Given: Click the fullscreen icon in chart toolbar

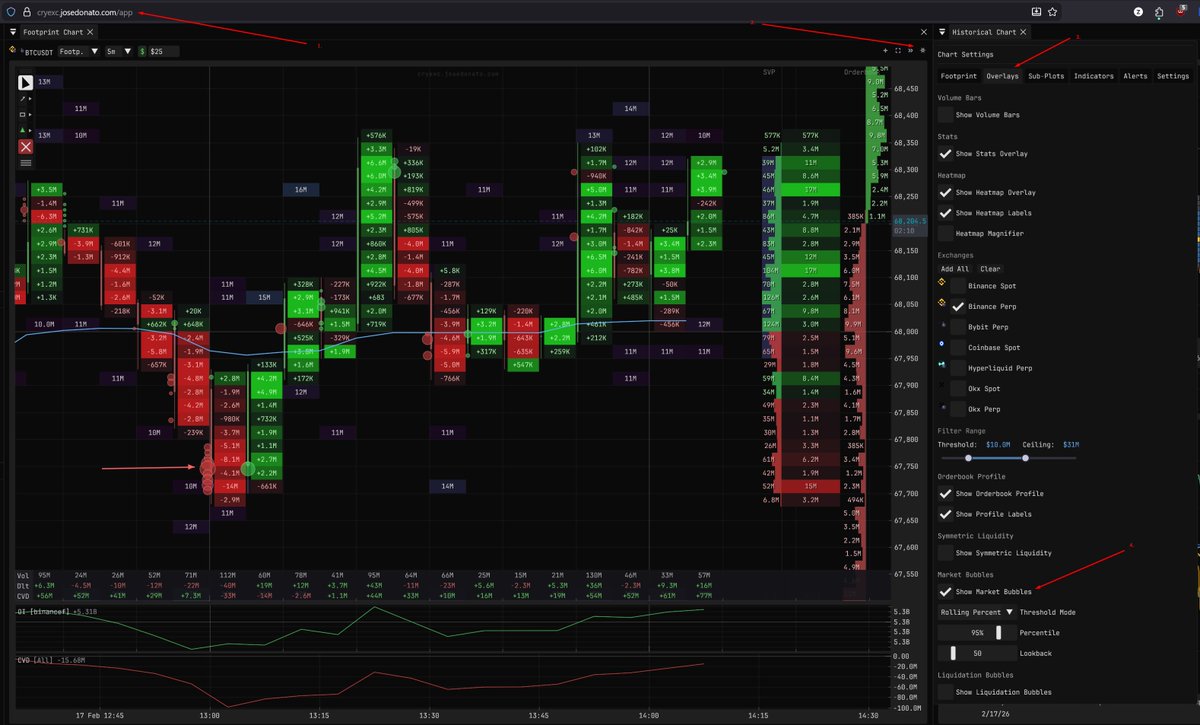Looking at the screenshot, I should [x=897, y=50].
